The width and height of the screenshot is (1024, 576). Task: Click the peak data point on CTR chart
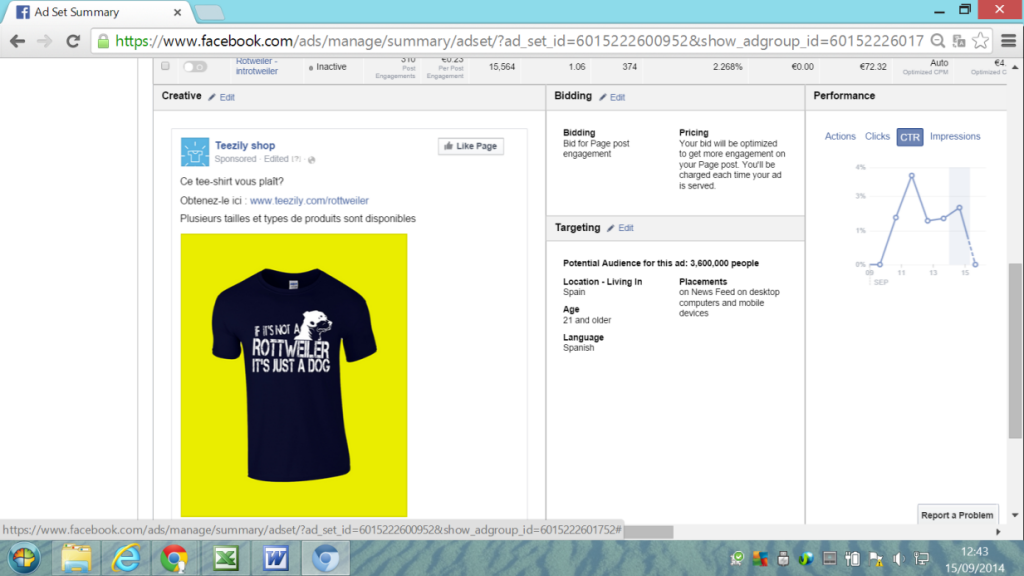(912, 176)
